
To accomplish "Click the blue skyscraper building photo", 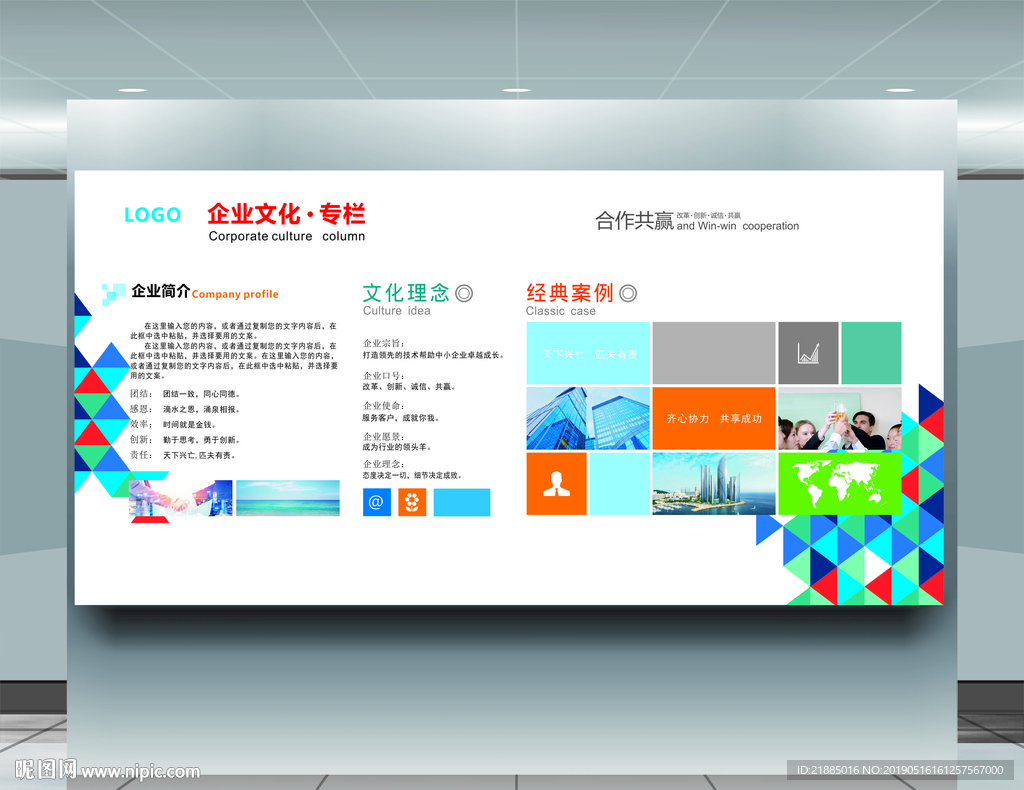I will pyautogui.click(x=588, y=419).
